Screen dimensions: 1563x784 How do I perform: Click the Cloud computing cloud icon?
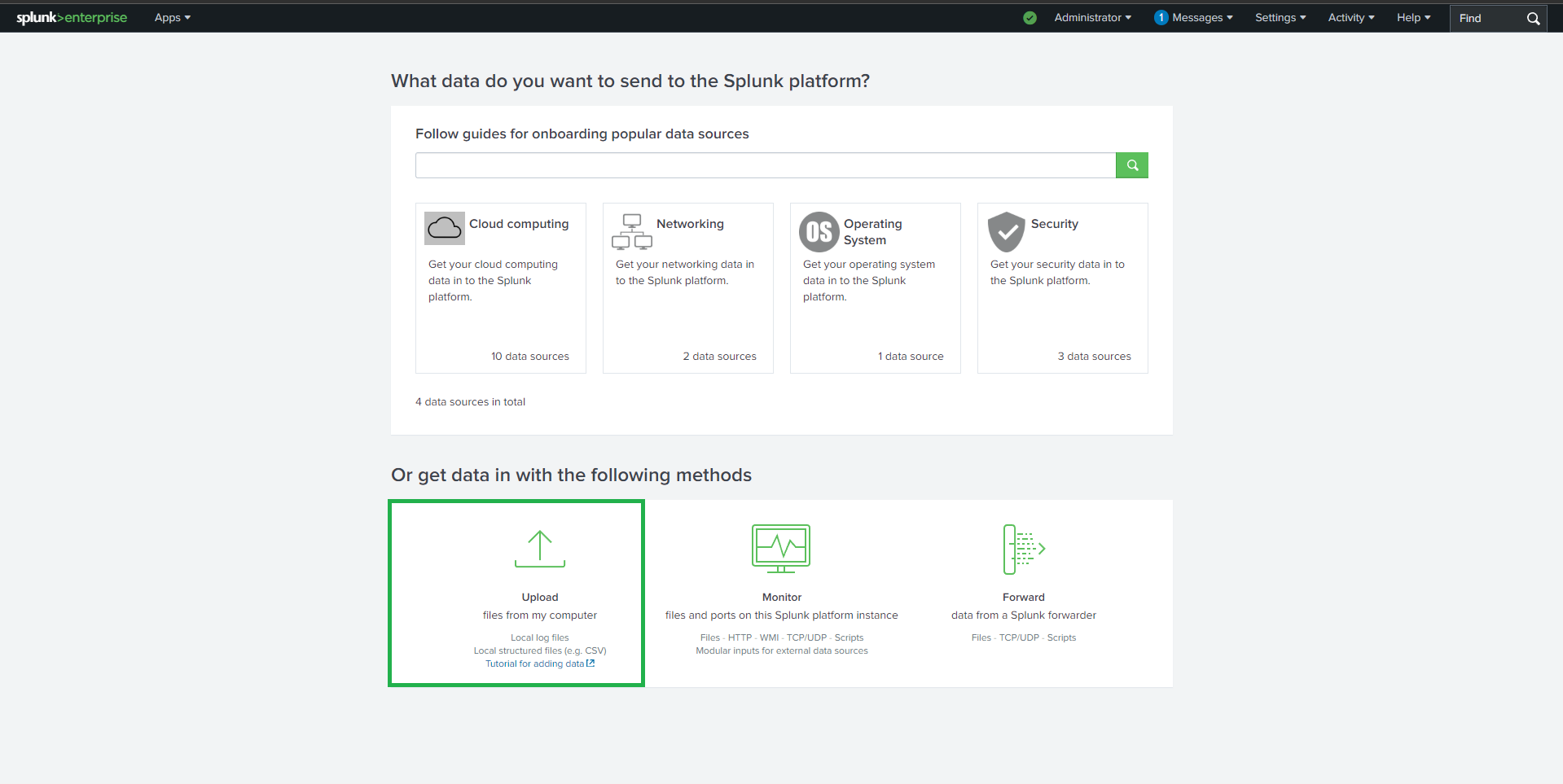click(x=444, y=228)
